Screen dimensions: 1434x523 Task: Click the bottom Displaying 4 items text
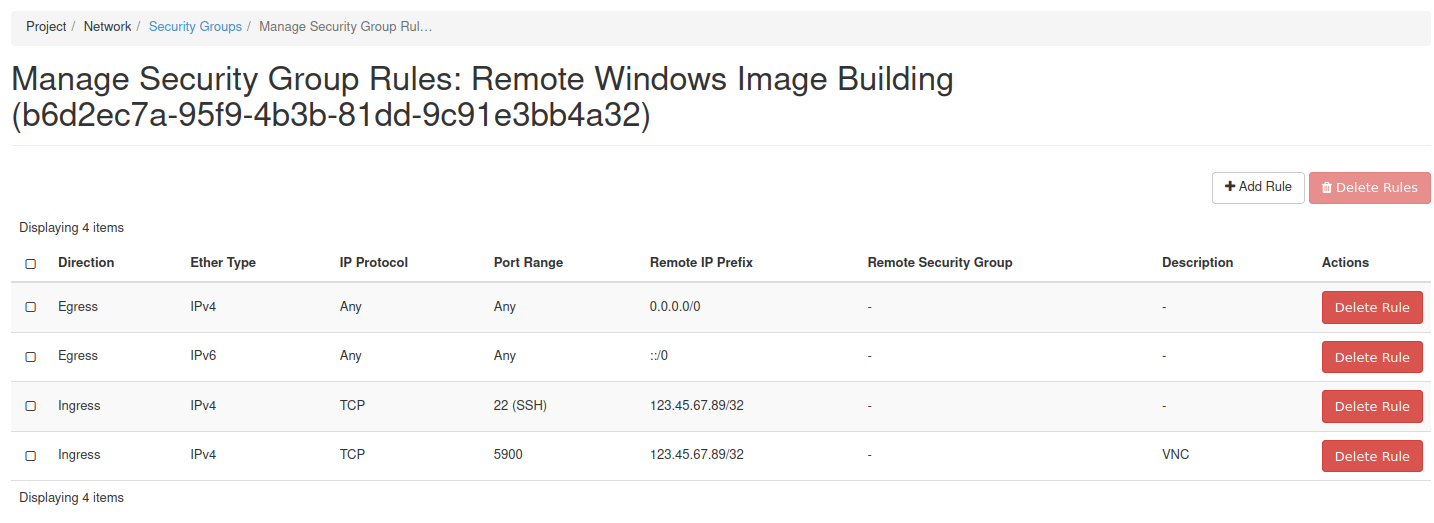coord(71,497)
